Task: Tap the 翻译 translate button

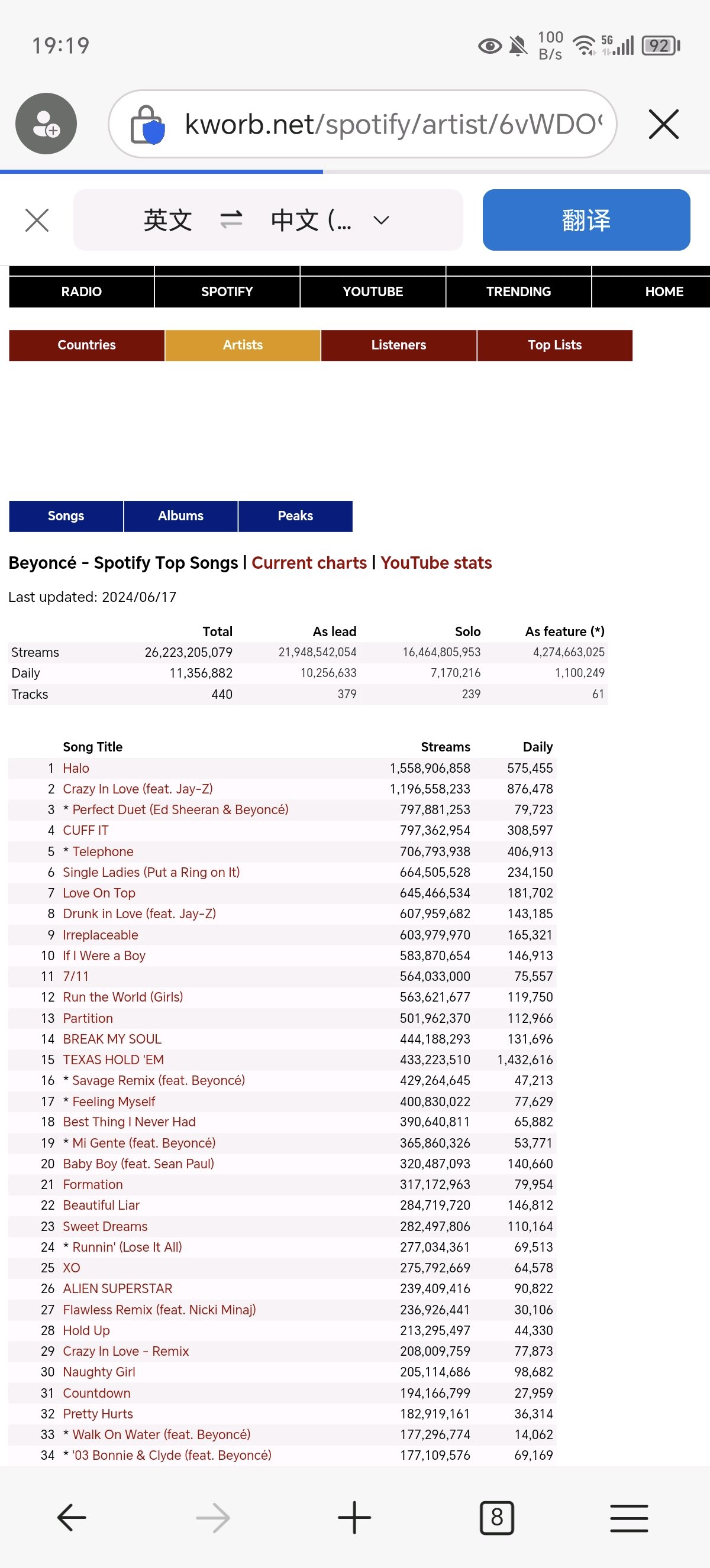Action: [586, 220]
